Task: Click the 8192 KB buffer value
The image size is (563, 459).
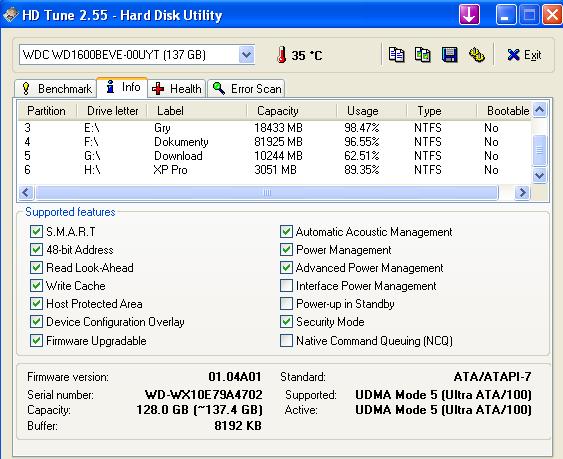Action: pos(238,426)
